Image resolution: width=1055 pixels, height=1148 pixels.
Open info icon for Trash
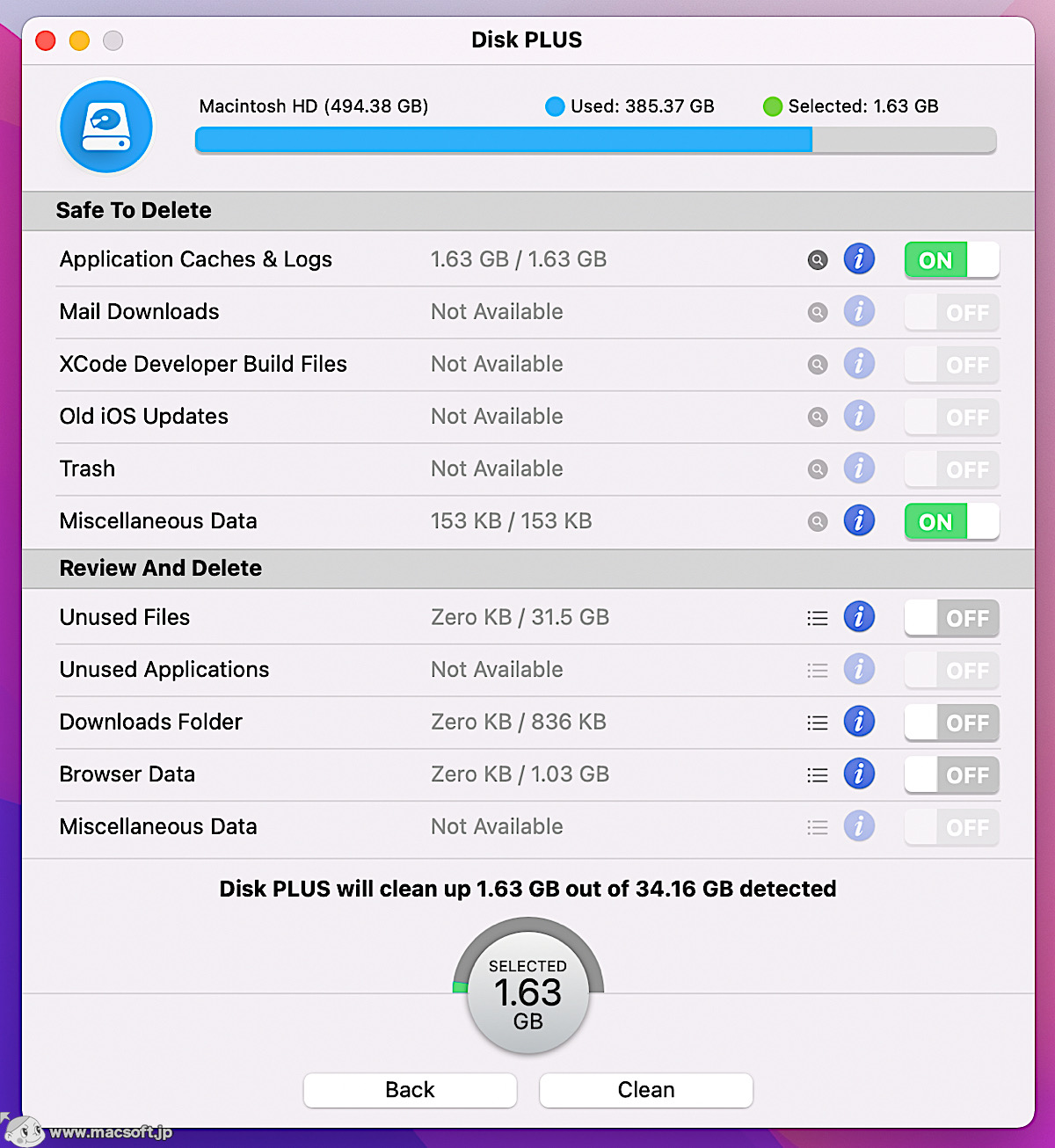tap(859, 469)
